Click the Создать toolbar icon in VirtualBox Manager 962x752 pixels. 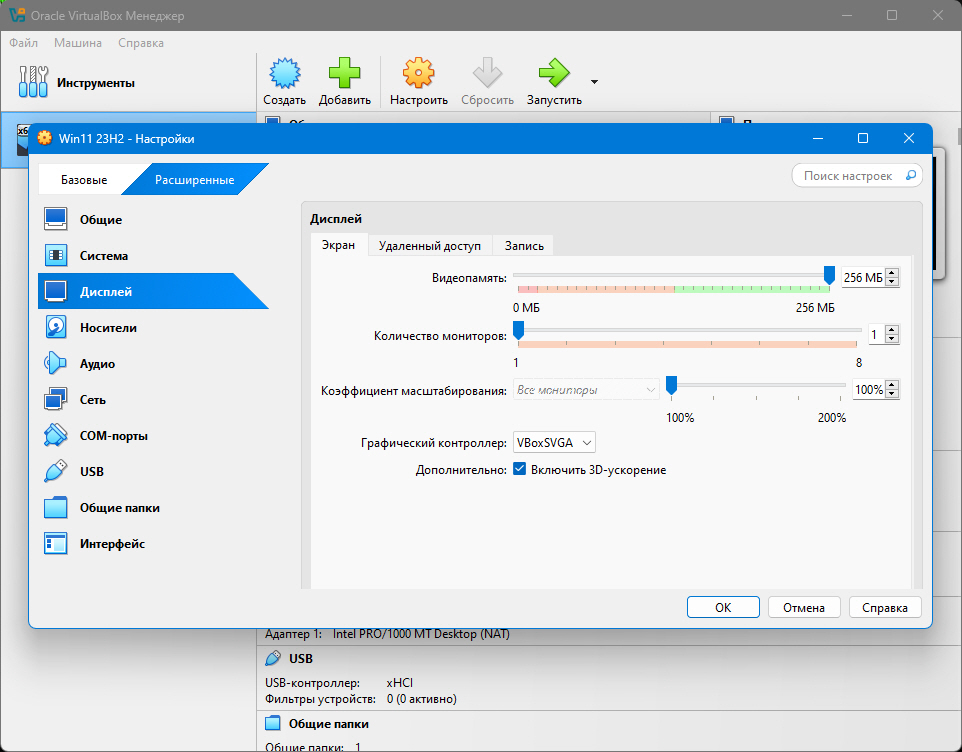[x=285, y=73]
